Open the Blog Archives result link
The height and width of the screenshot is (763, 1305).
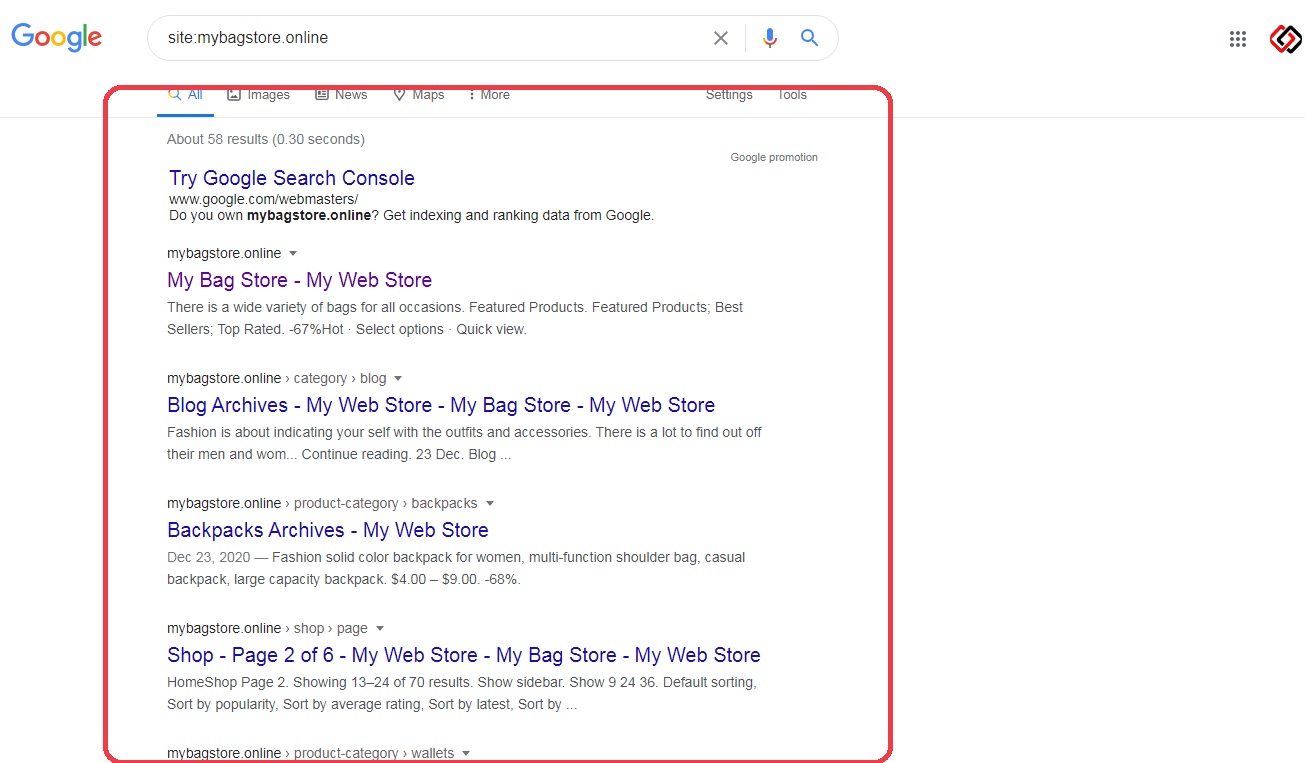click(x=441, y=405)
